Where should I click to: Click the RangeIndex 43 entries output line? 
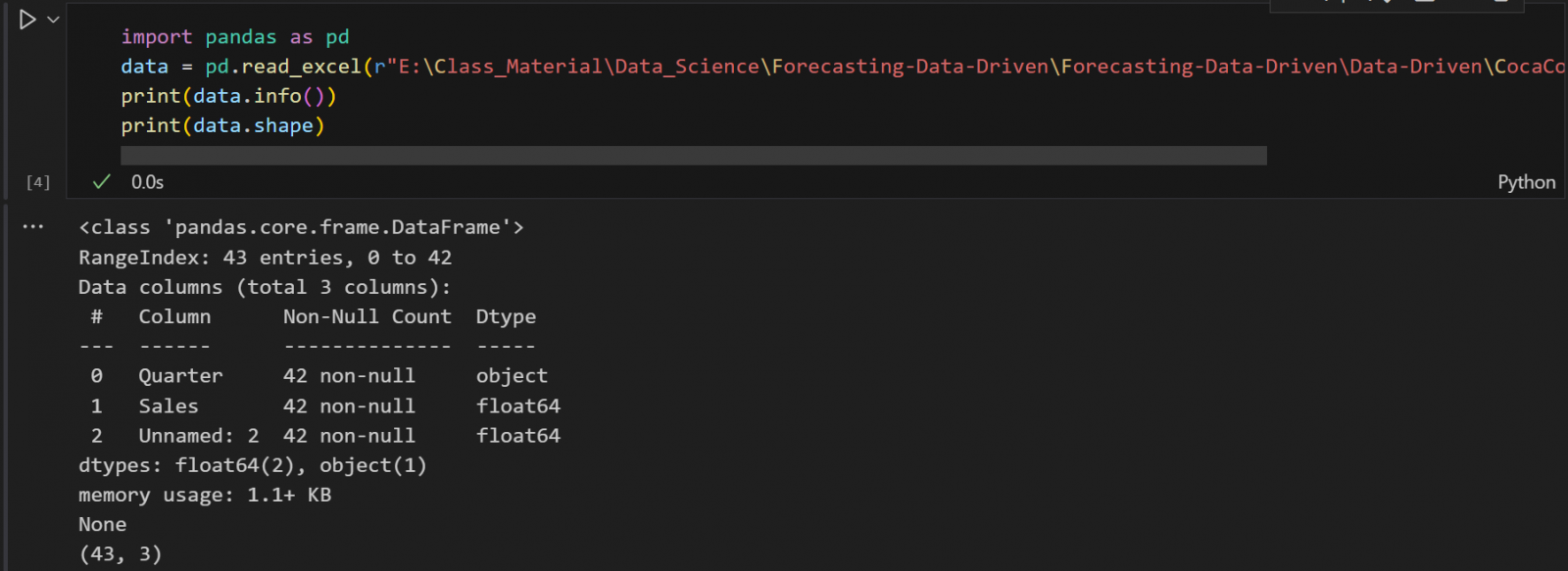point(265,258)
